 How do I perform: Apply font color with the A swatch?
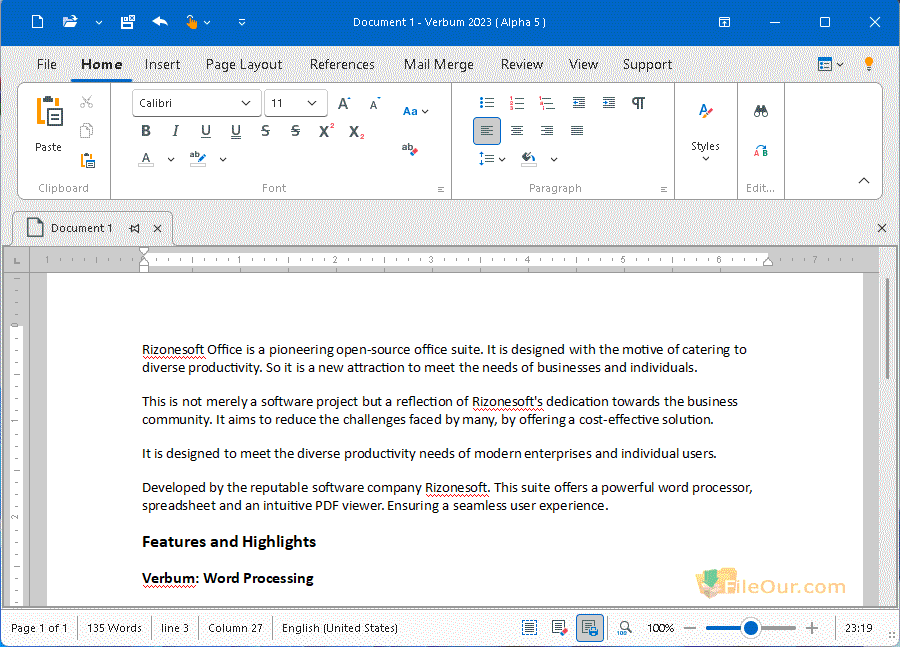pyautogui.click(x=146, y=159)
